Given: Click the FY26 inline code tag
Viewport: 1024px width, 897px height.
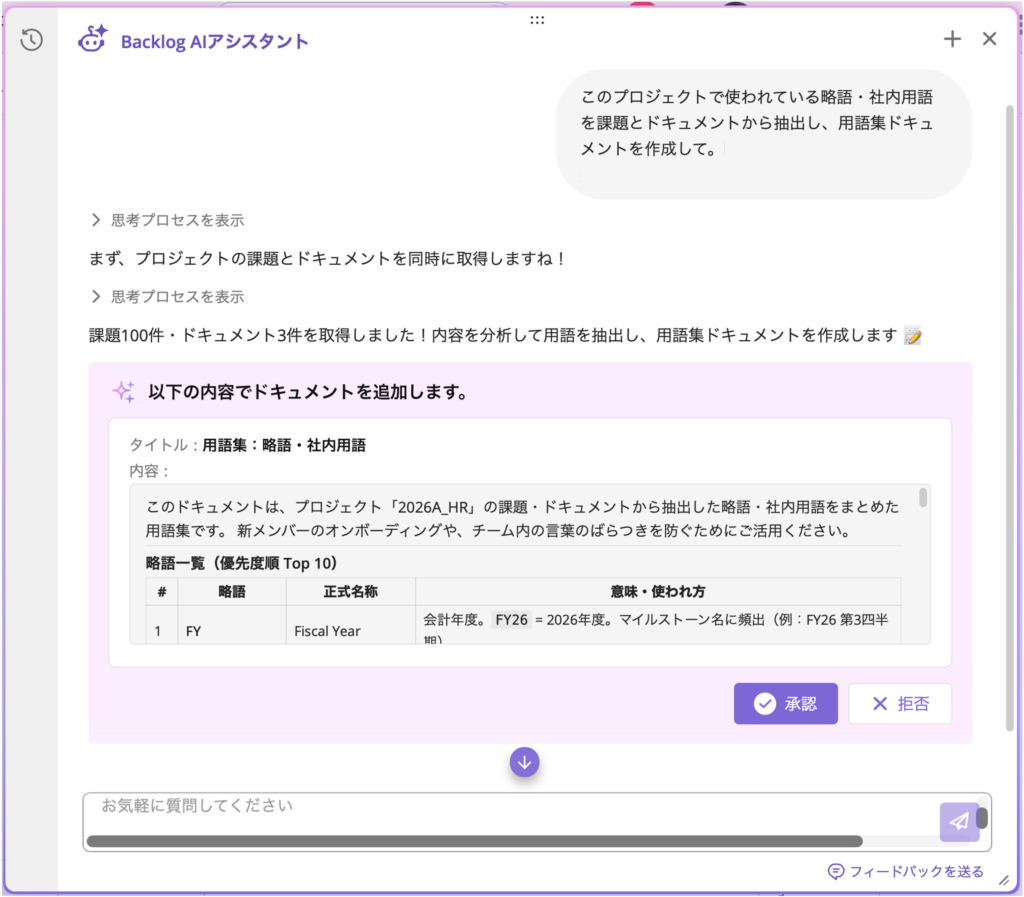Looking at the screenshot, I should coord(511,620).
